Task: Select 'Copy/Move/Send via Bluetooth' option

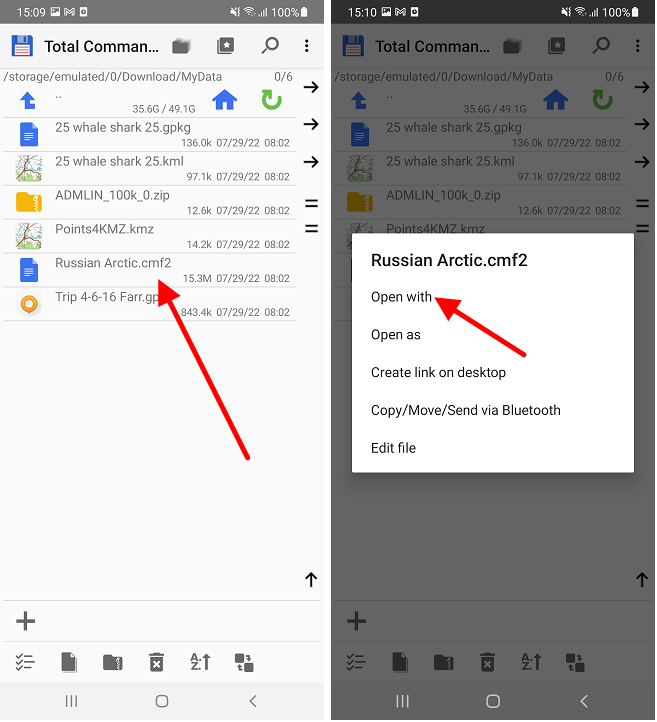Action: coord(465,410)
